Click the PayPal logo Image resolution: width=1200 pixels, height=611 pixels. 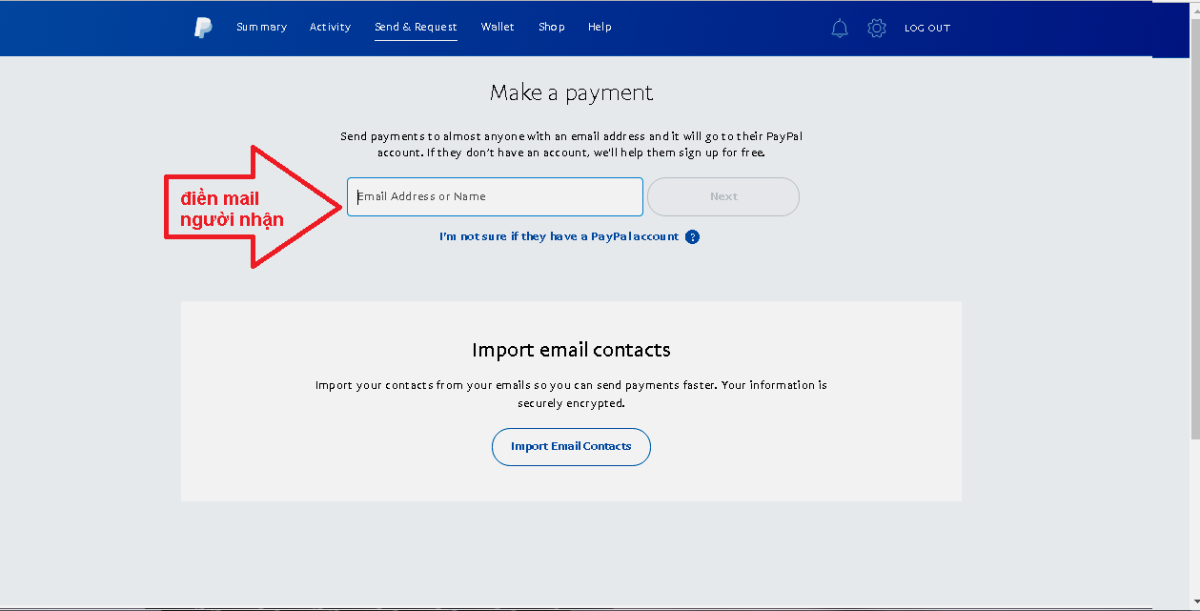tap(203, 28)
